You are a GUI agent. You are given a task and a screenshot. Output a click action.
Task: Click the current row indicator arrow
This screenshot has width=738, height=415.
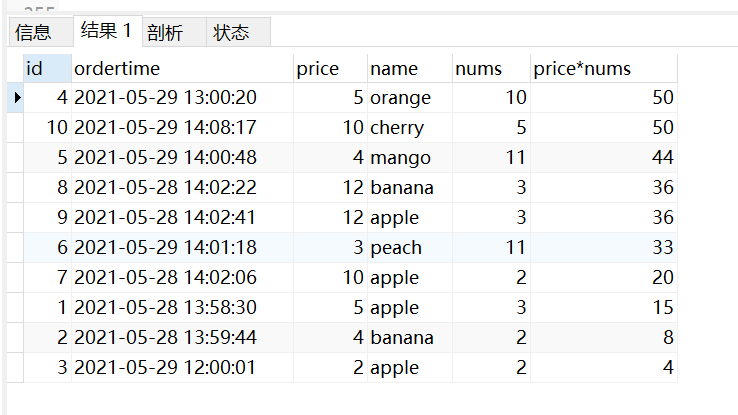click(17, 98)
